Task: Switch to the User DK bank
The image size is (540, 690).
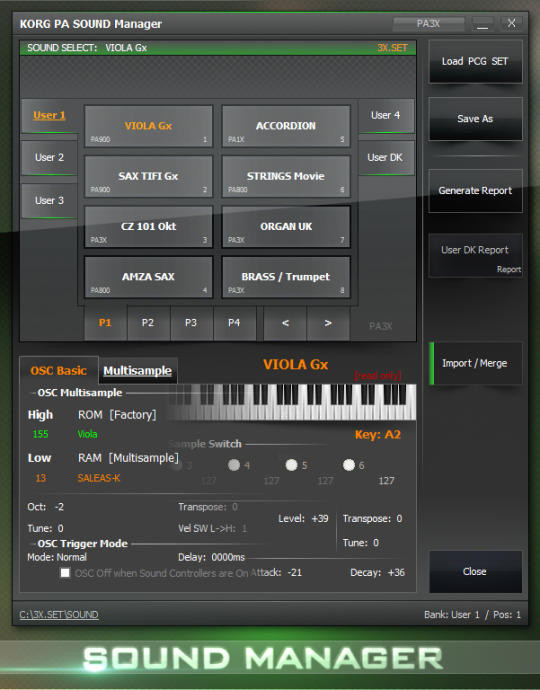Action: [386, 158]
